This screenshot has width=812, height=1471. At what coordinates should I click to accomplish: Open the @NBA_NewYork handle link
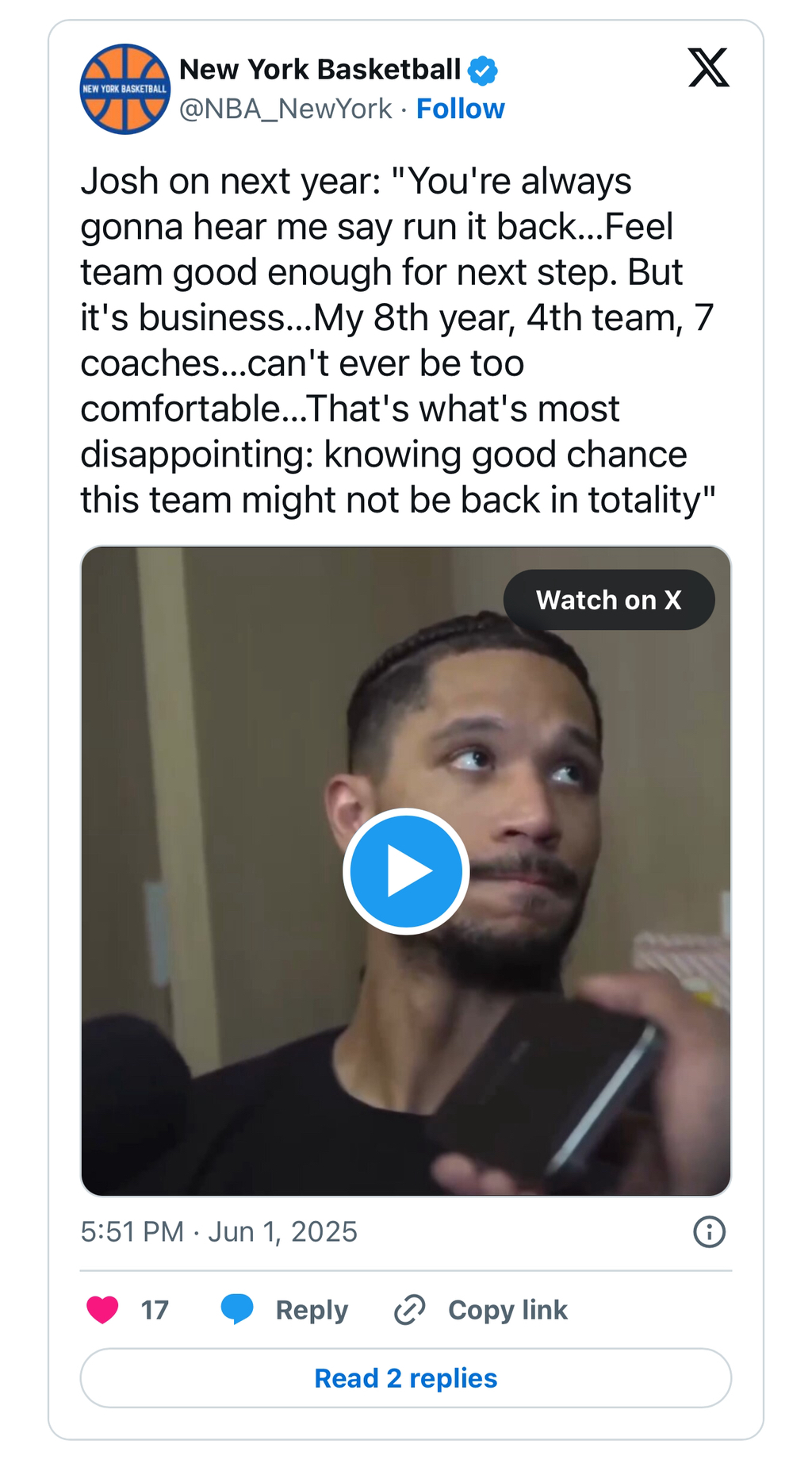(285, 109)
